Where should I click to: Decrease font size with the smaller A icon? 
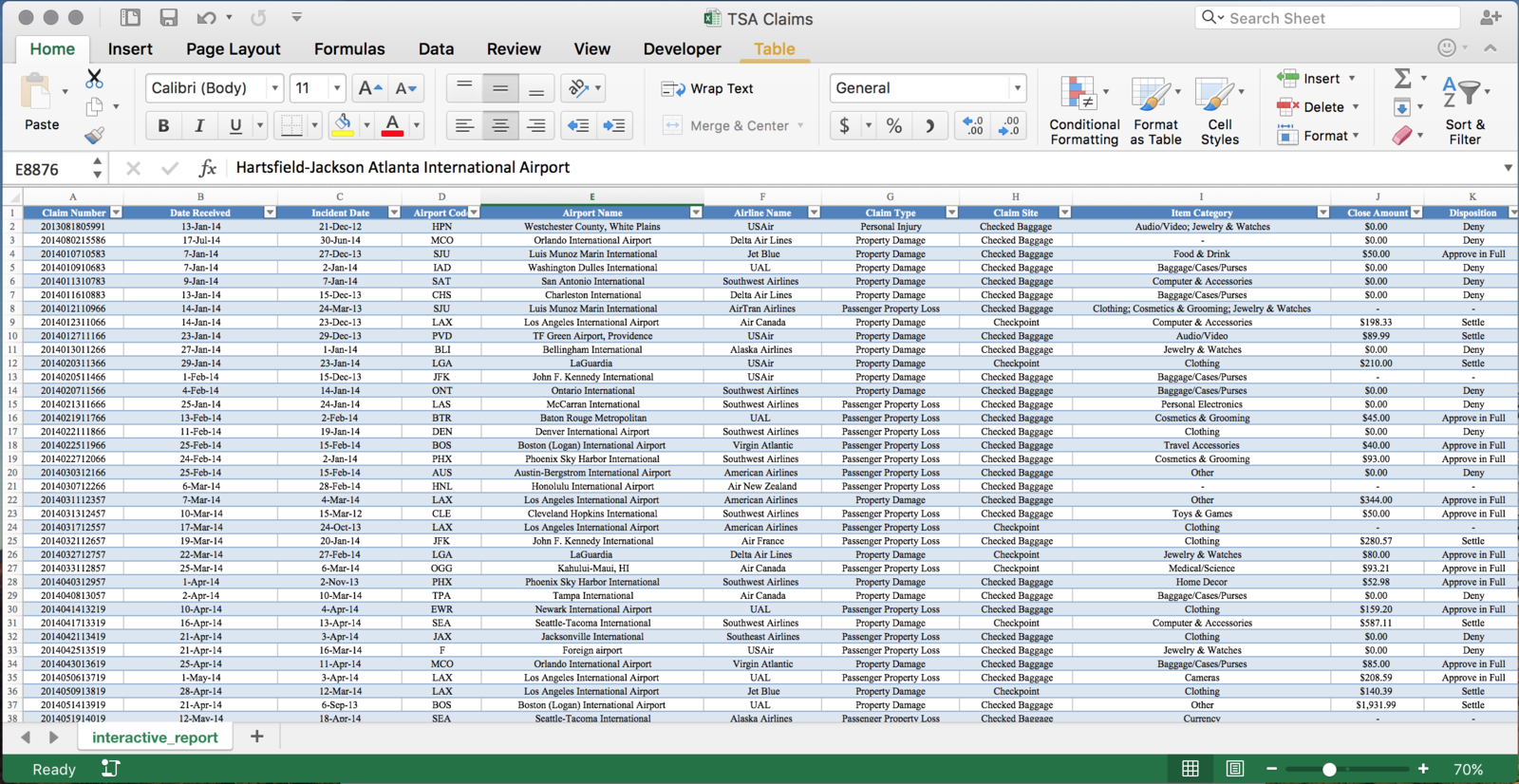point(406,88)
